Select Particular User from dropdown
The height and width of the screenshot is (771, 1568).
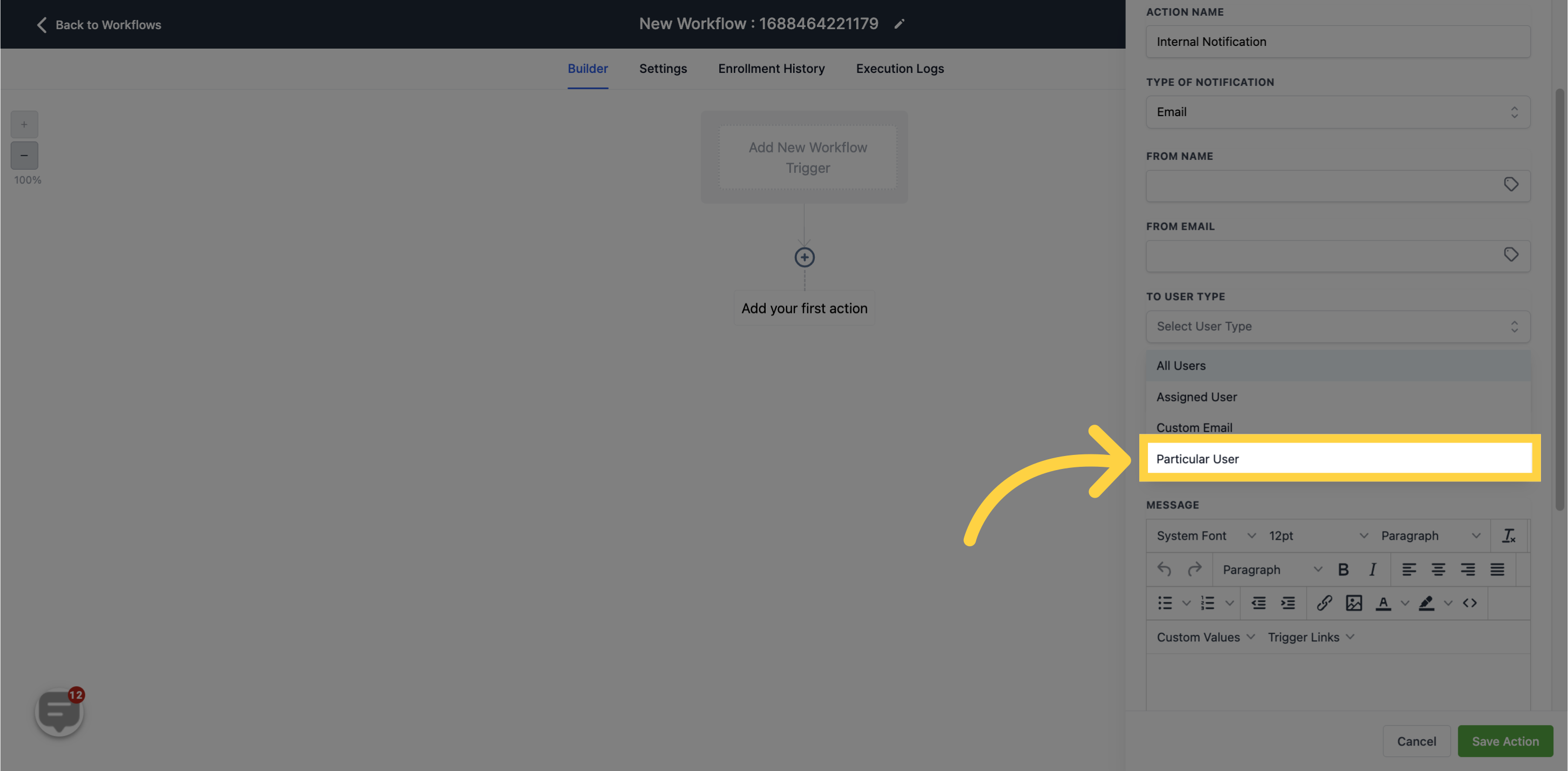click(1197, 458)
